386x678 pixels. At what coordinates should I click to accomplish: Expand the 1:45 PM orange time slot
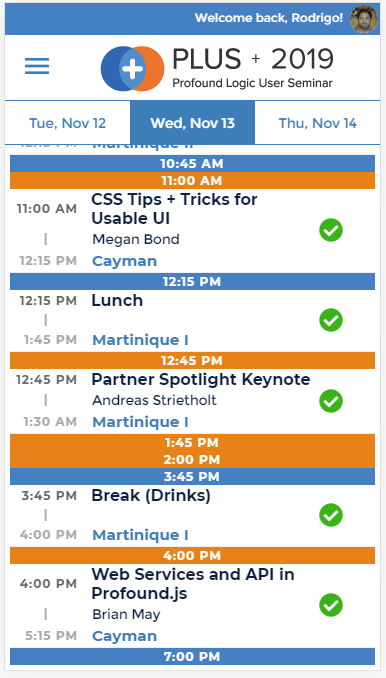(x=192, y=442)
